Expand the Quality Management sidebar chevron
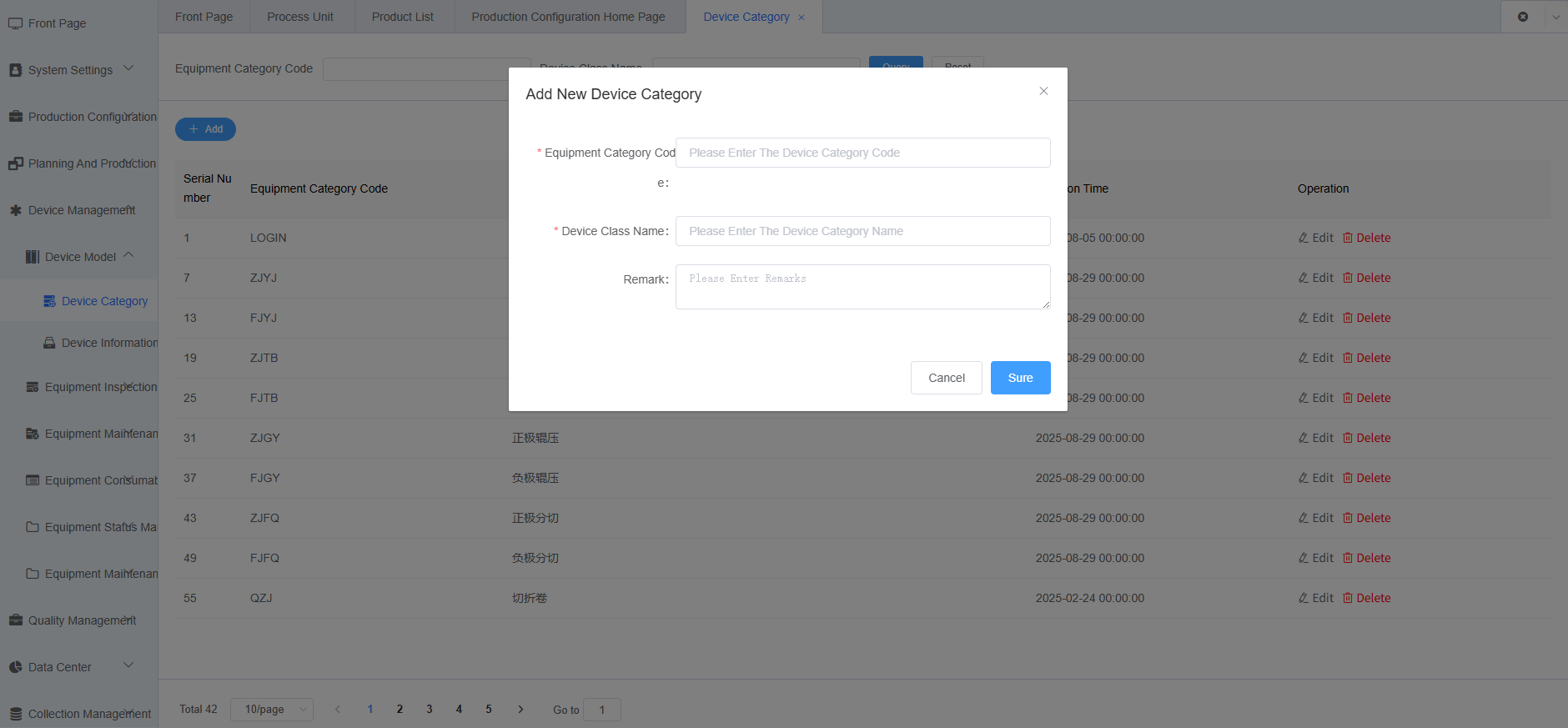 [128, 619]
